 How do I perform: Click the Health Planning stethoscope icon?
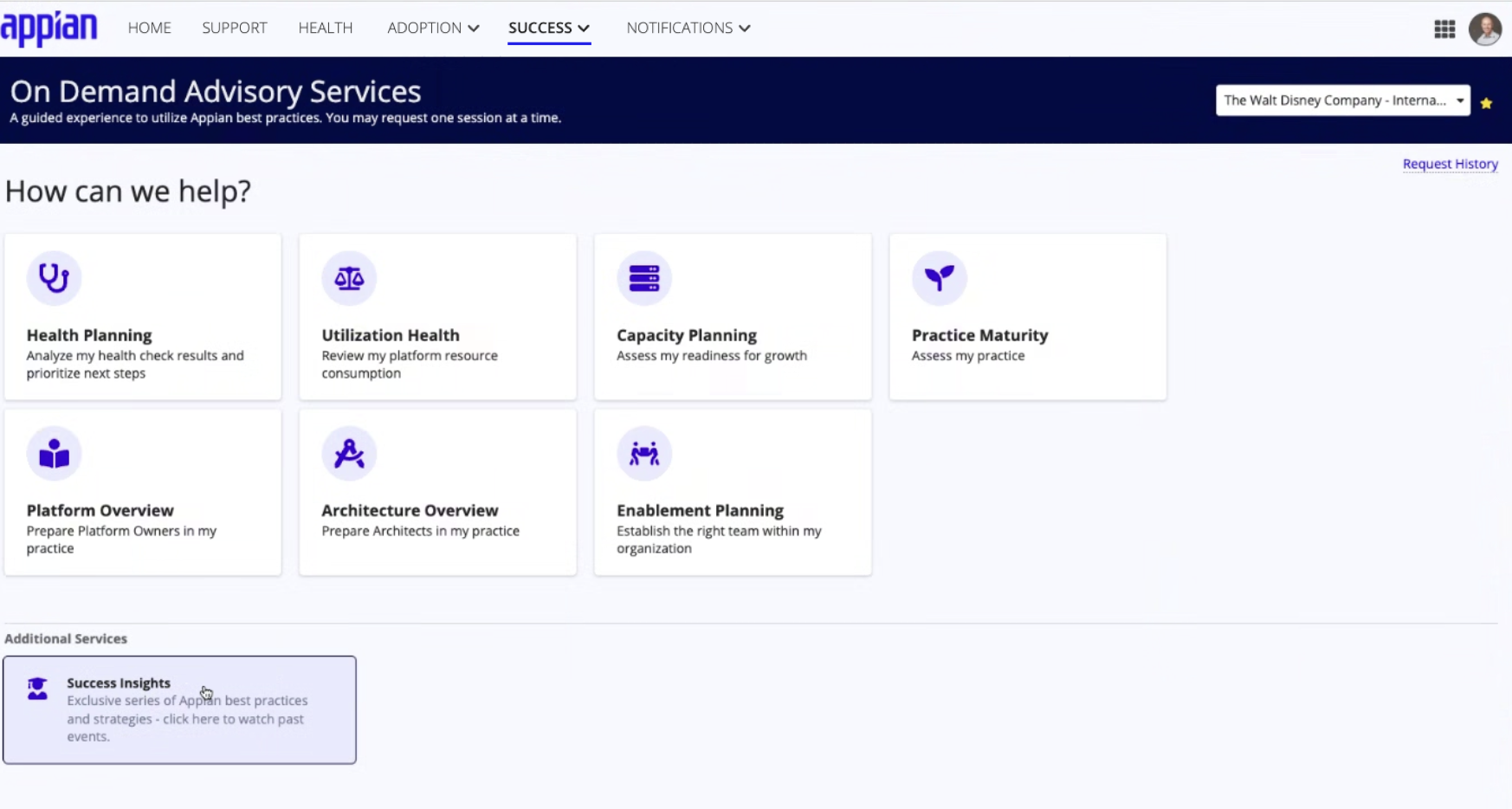[x=54, y=278]
